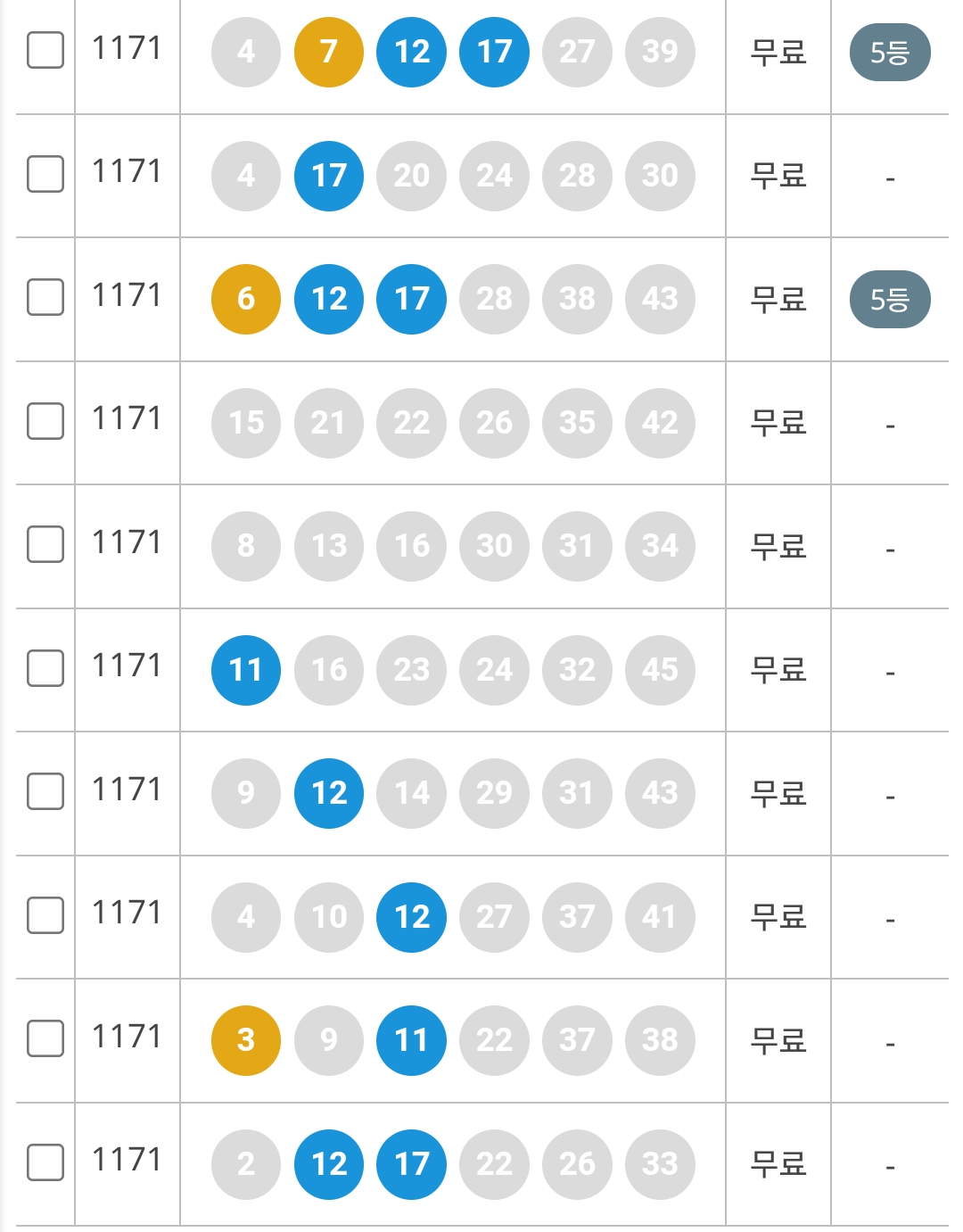Click the gray number 45 ball
Image resolution: width=963 pixels, height=1232 pixels.
click(x=660, y=670)
